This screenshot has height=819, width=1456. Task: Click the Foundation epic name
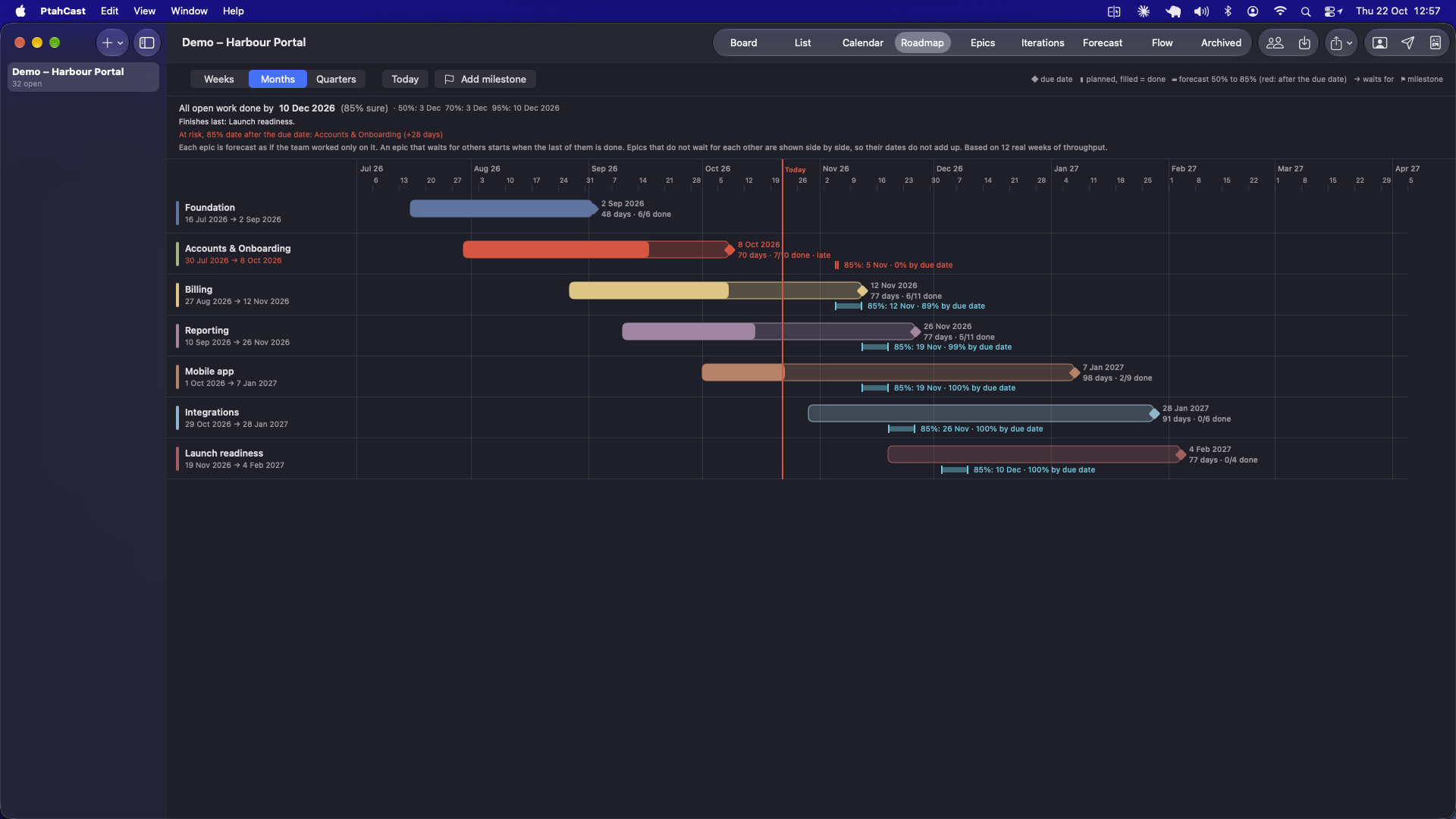[210, 208]
